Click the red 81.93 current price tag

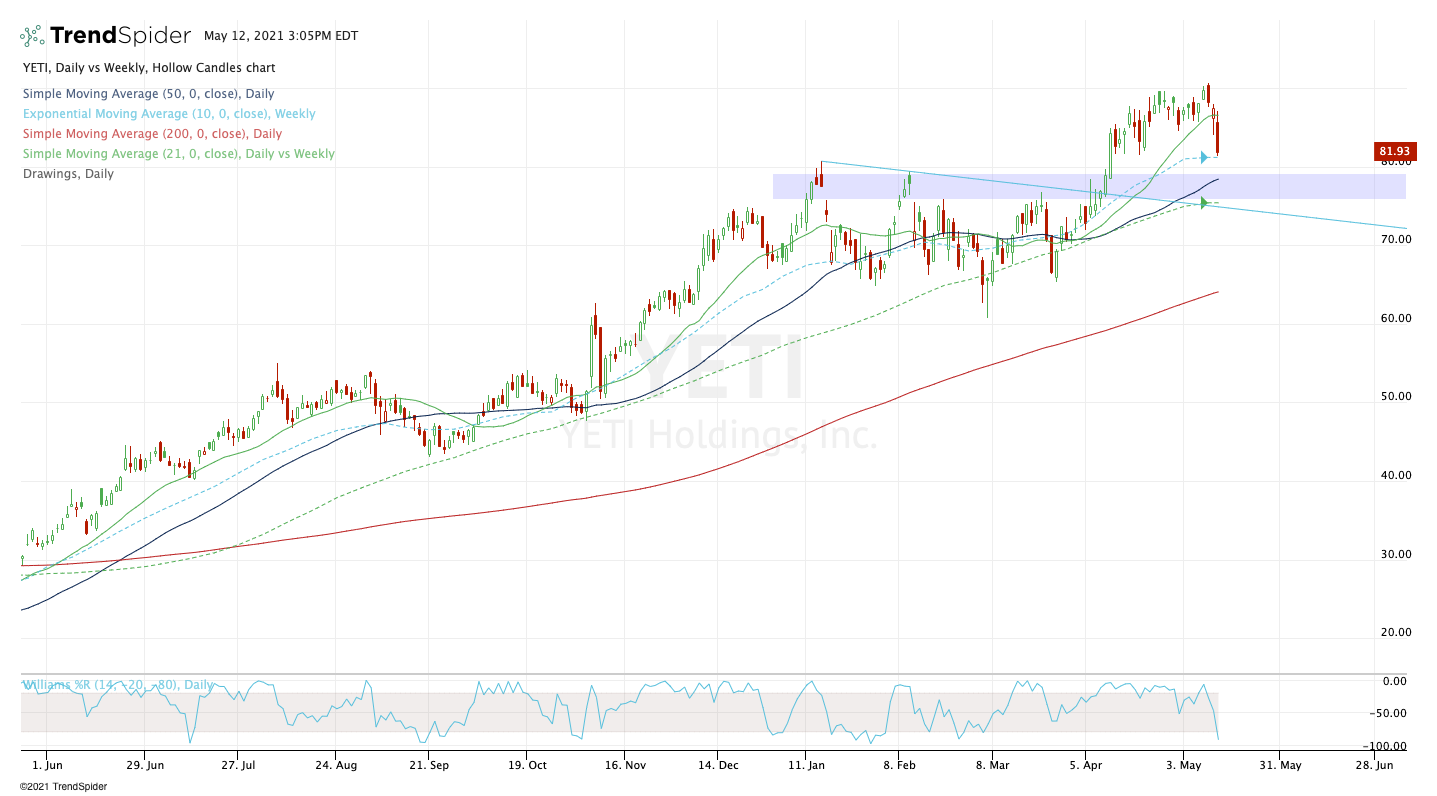[x=1394, y=152]
